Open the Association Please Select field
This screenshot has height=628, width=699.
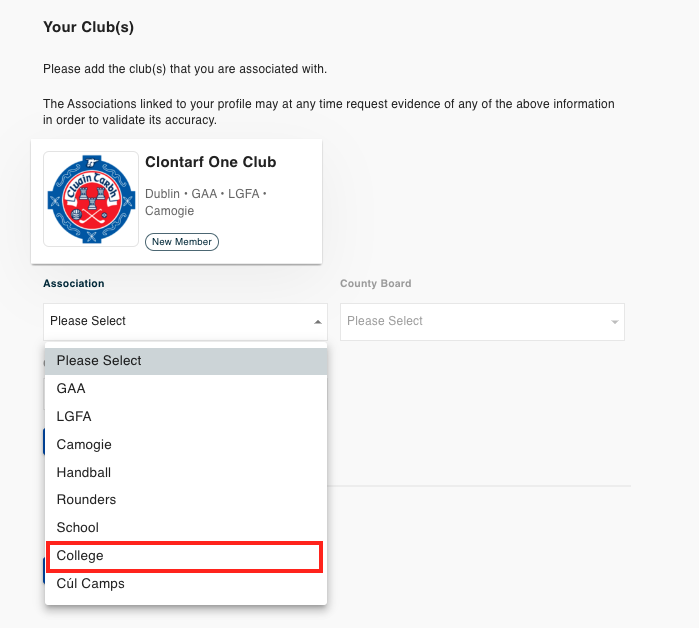click(x=185, y=322)
